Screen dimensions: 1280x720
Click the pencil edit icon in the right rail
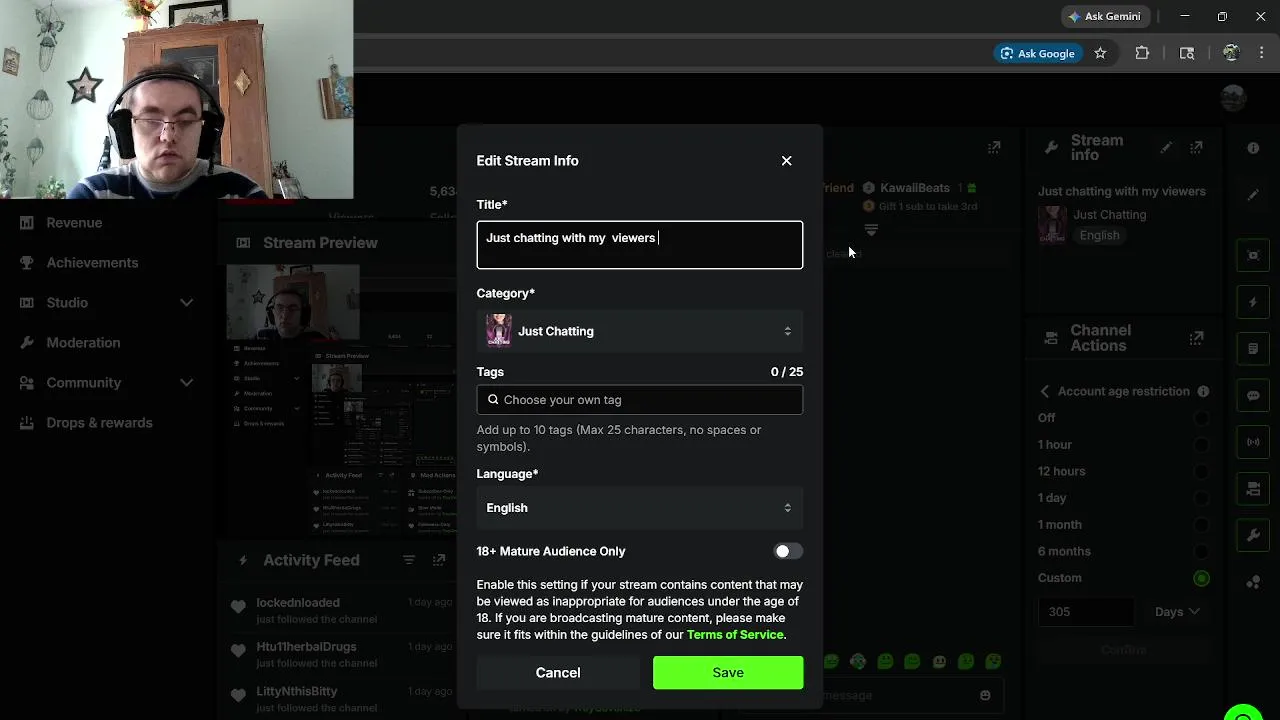point(1253,195)
